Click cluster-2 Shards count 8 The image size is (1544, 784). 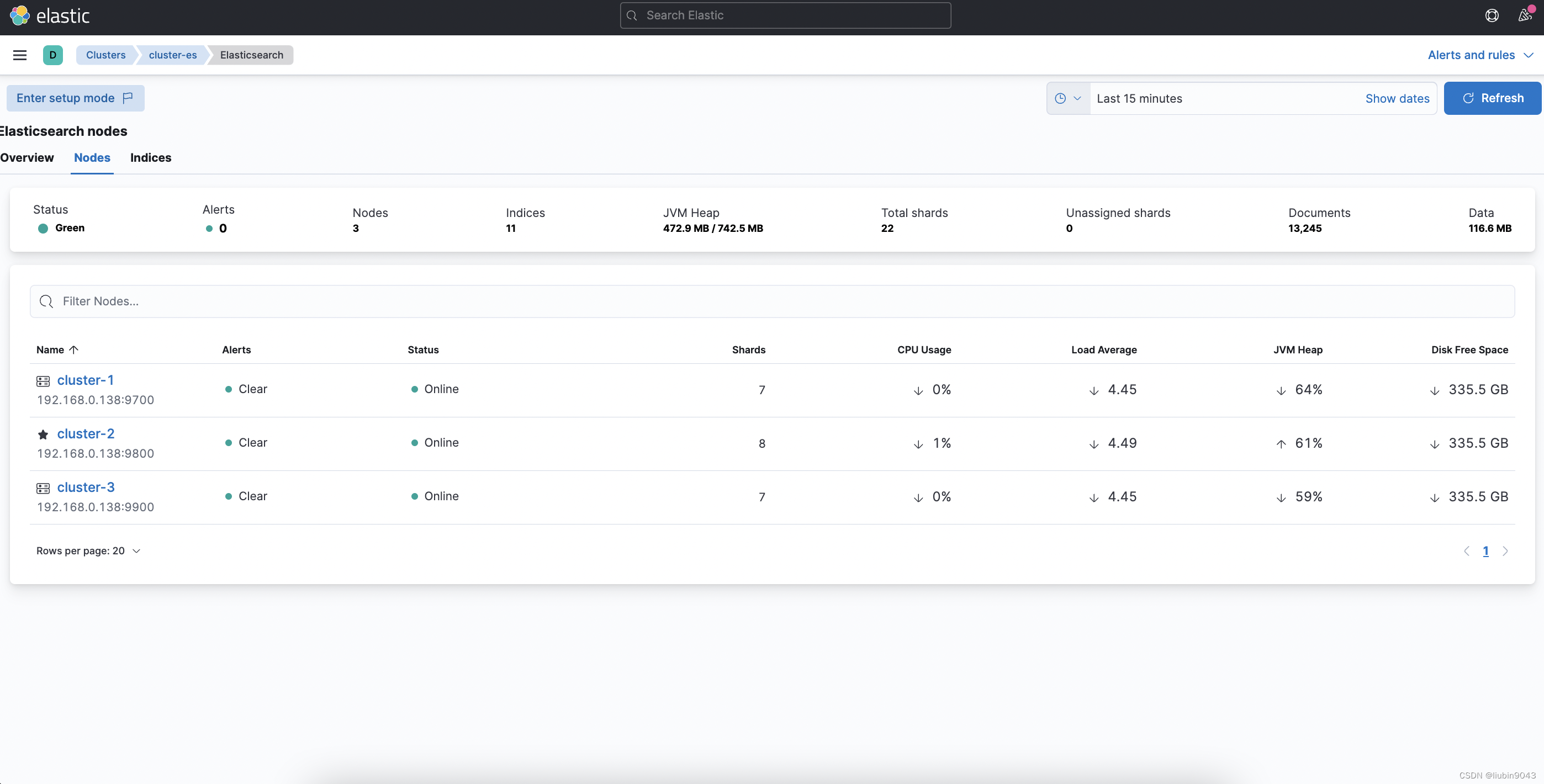point(762,443)
